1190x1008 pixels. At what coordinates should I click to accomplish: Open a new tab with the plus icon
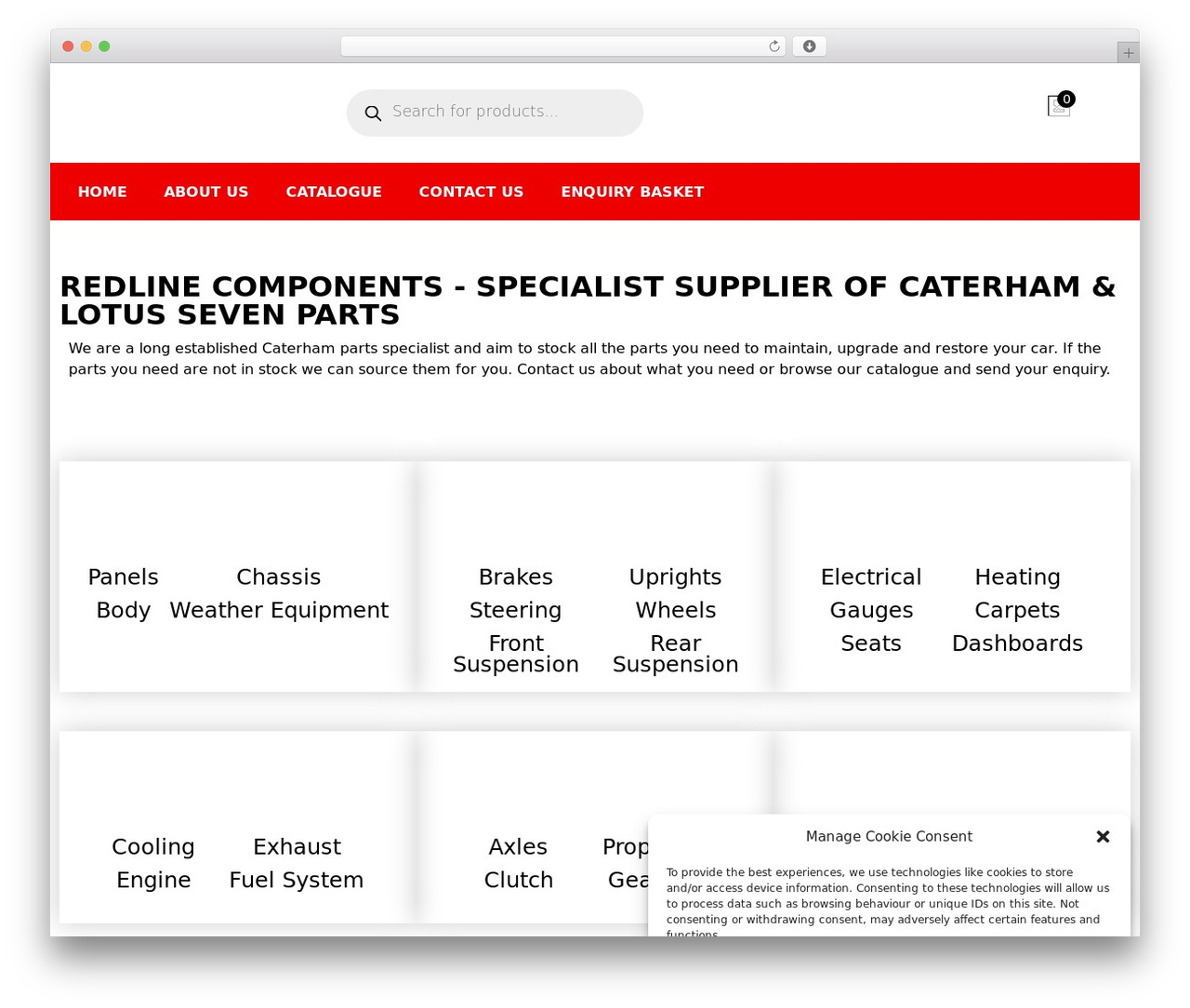[1128, 53]
